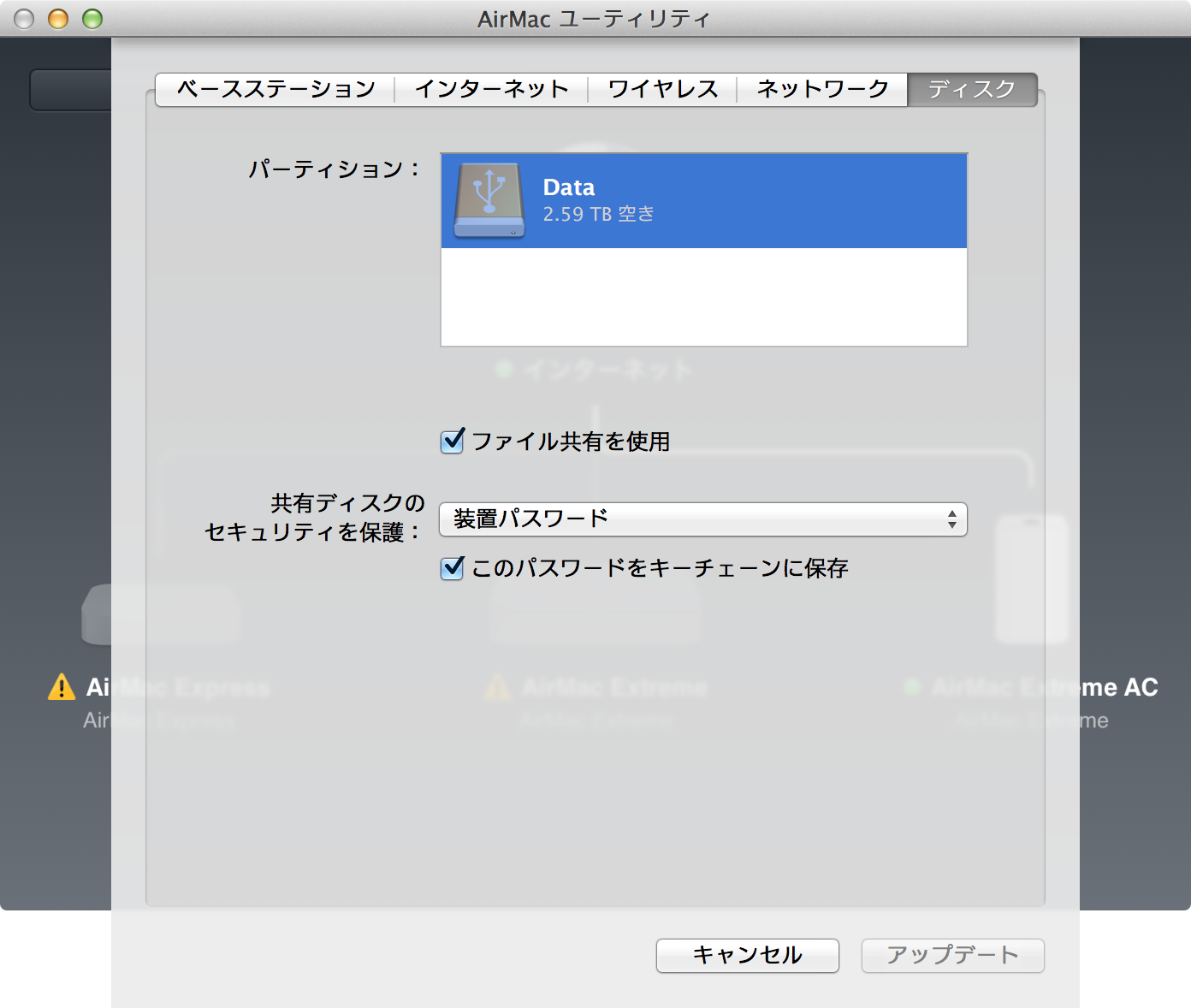Image resolution: width=1191 pixels, height=1008 pixels.
Task: Open the インターネット tab
Action: 491,89
